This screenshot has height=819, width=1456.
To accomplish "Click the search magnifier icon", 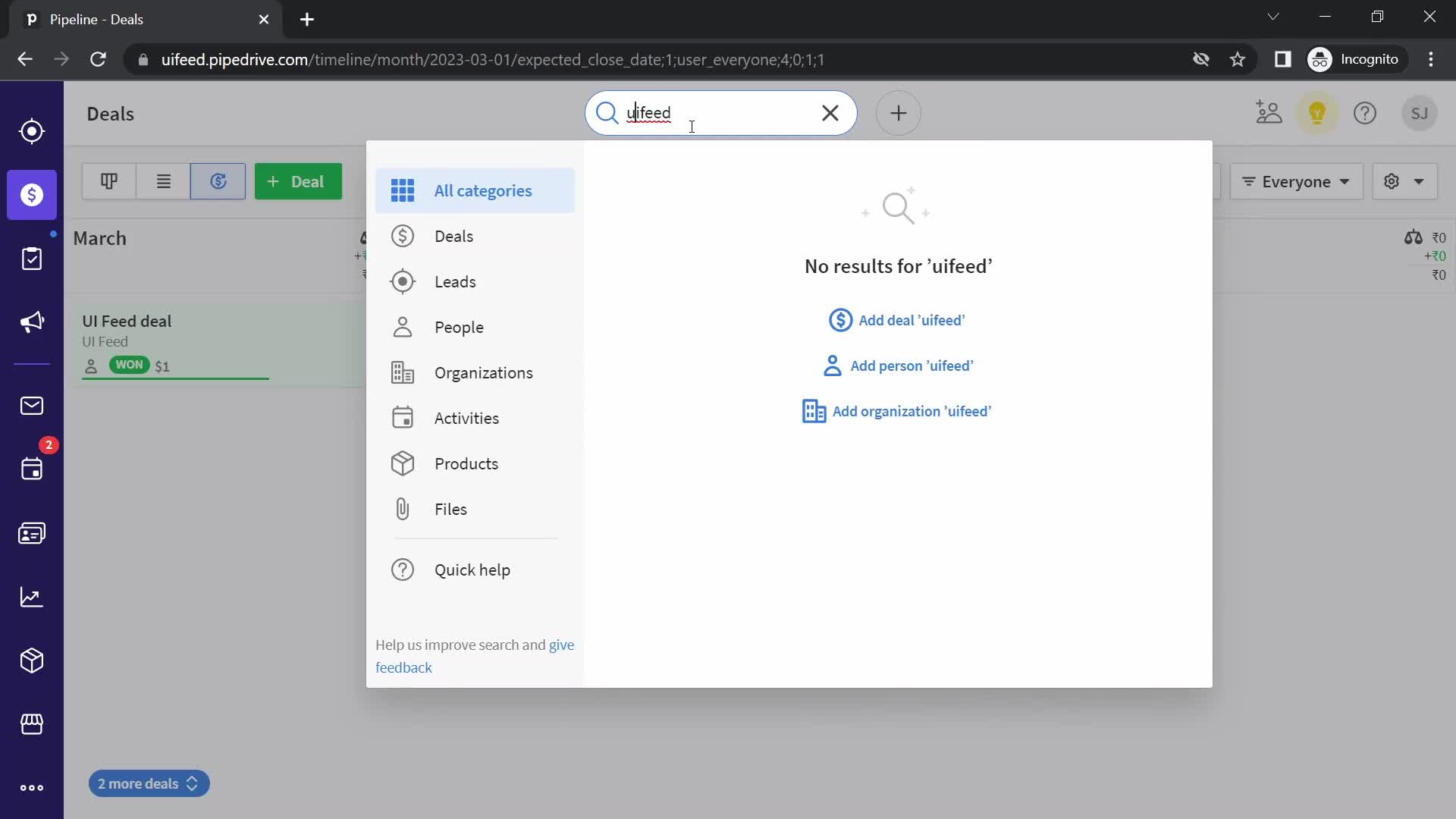I will 607,113.
